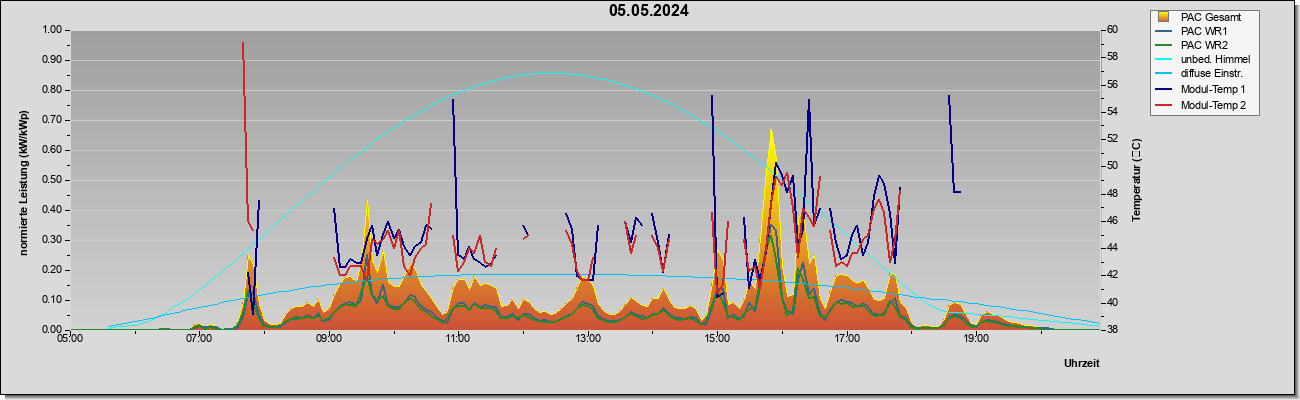Click the 15:00 time axis tick label
Screen dimensions: 1300x400
click(x=717, y=338)
